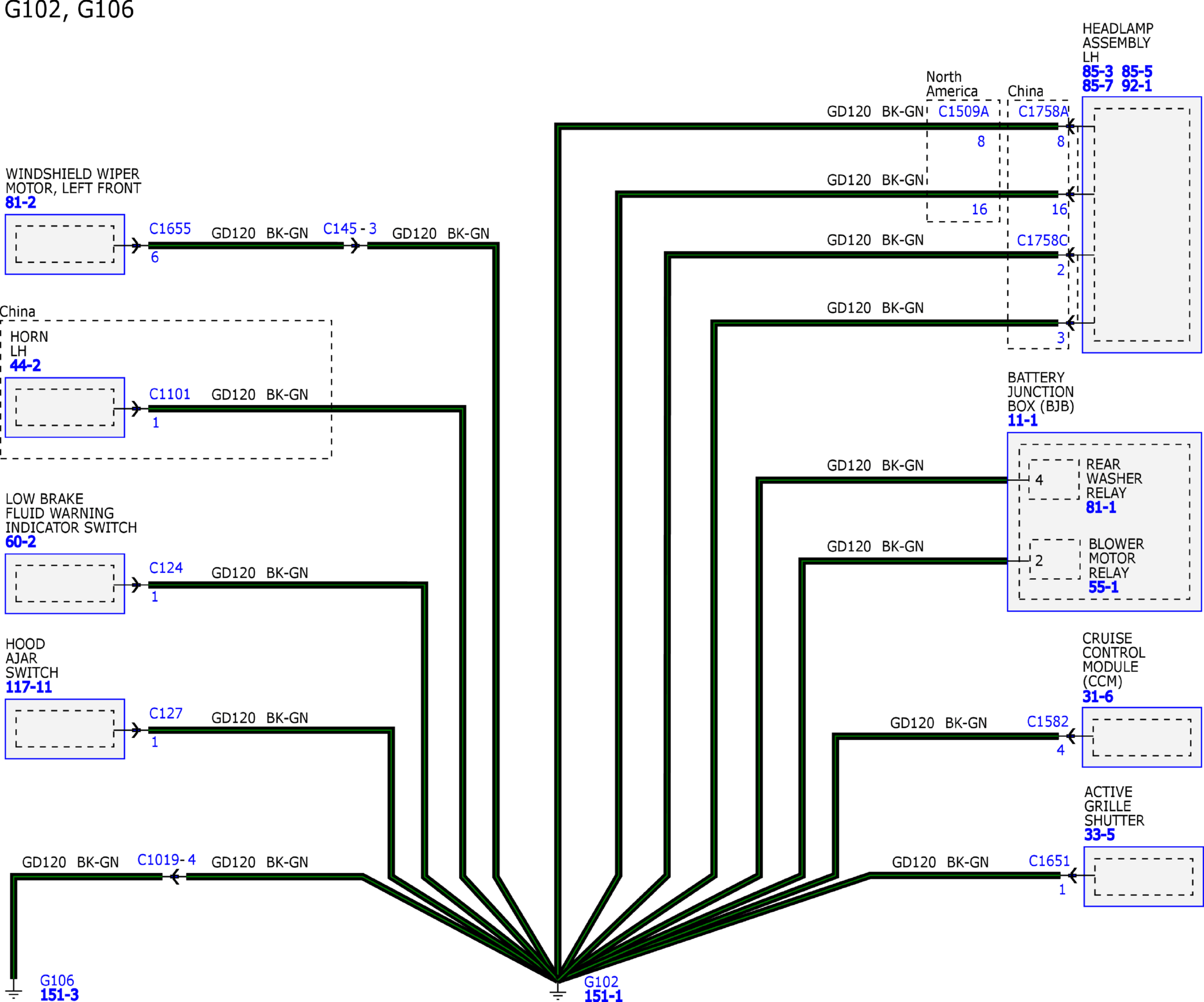1204x1002 pixels.
Task: Open the 31-6 cruise control module reference
Action: [x=1097, y=696]
